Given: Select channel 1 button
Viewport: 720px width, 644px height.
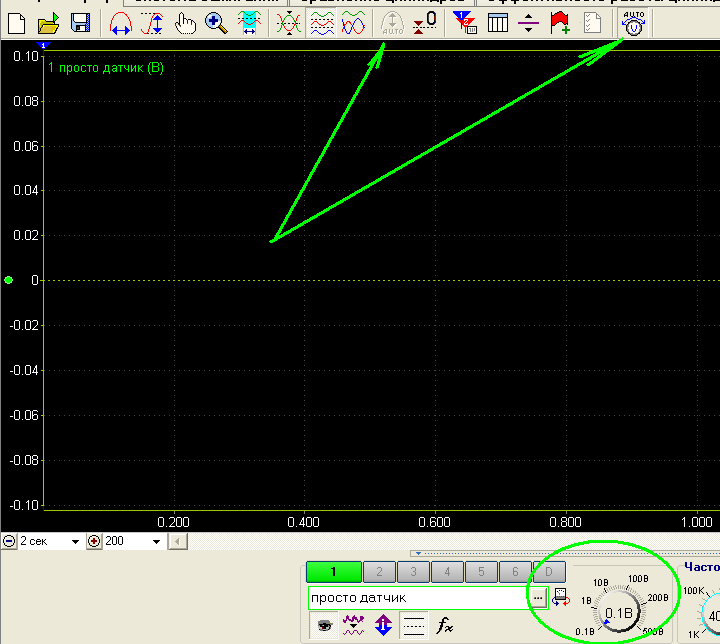Looking at the screenshot, I should coord(333,572).
